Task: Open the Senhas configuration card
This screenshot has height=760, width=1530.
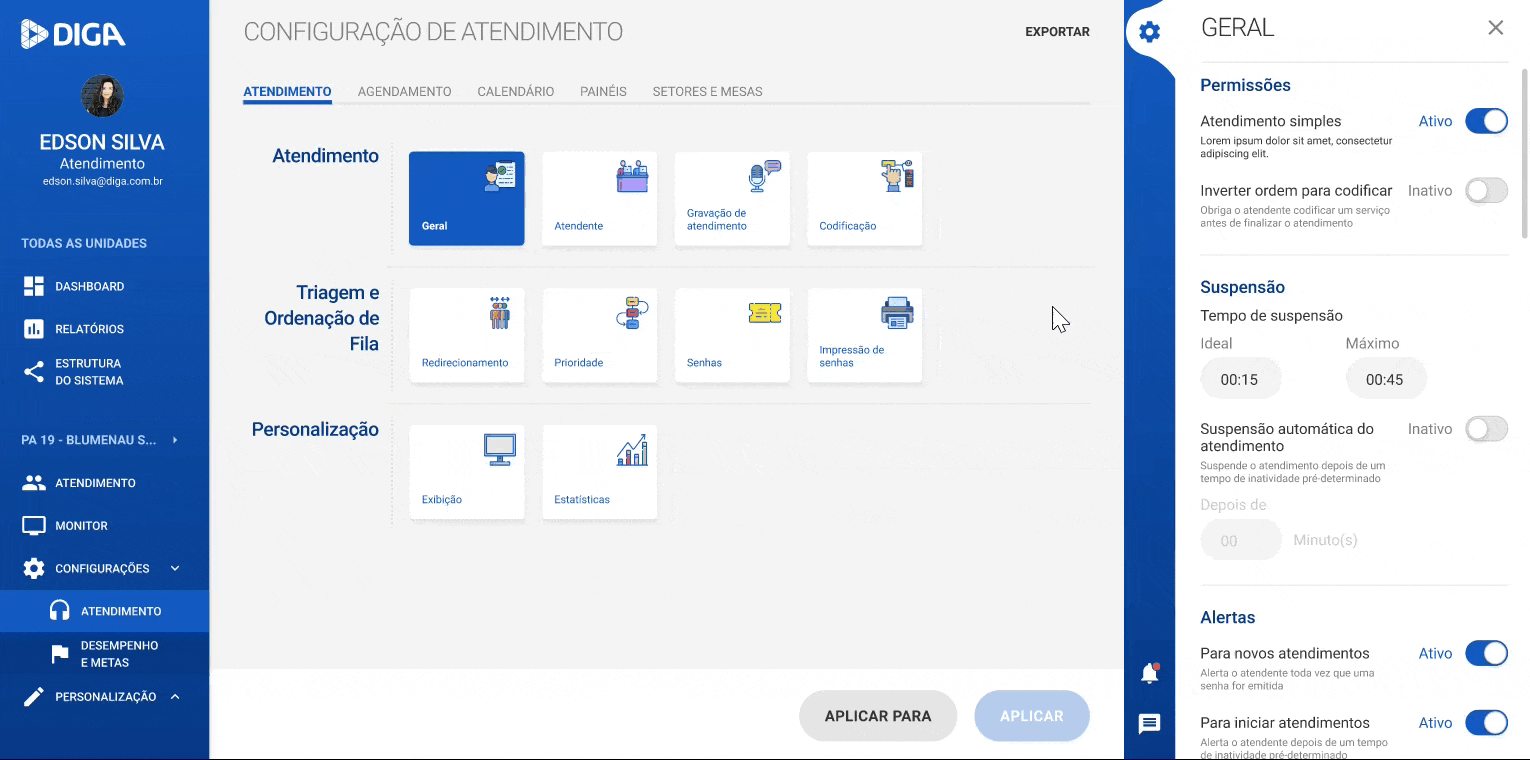Action: coord(732,335)
